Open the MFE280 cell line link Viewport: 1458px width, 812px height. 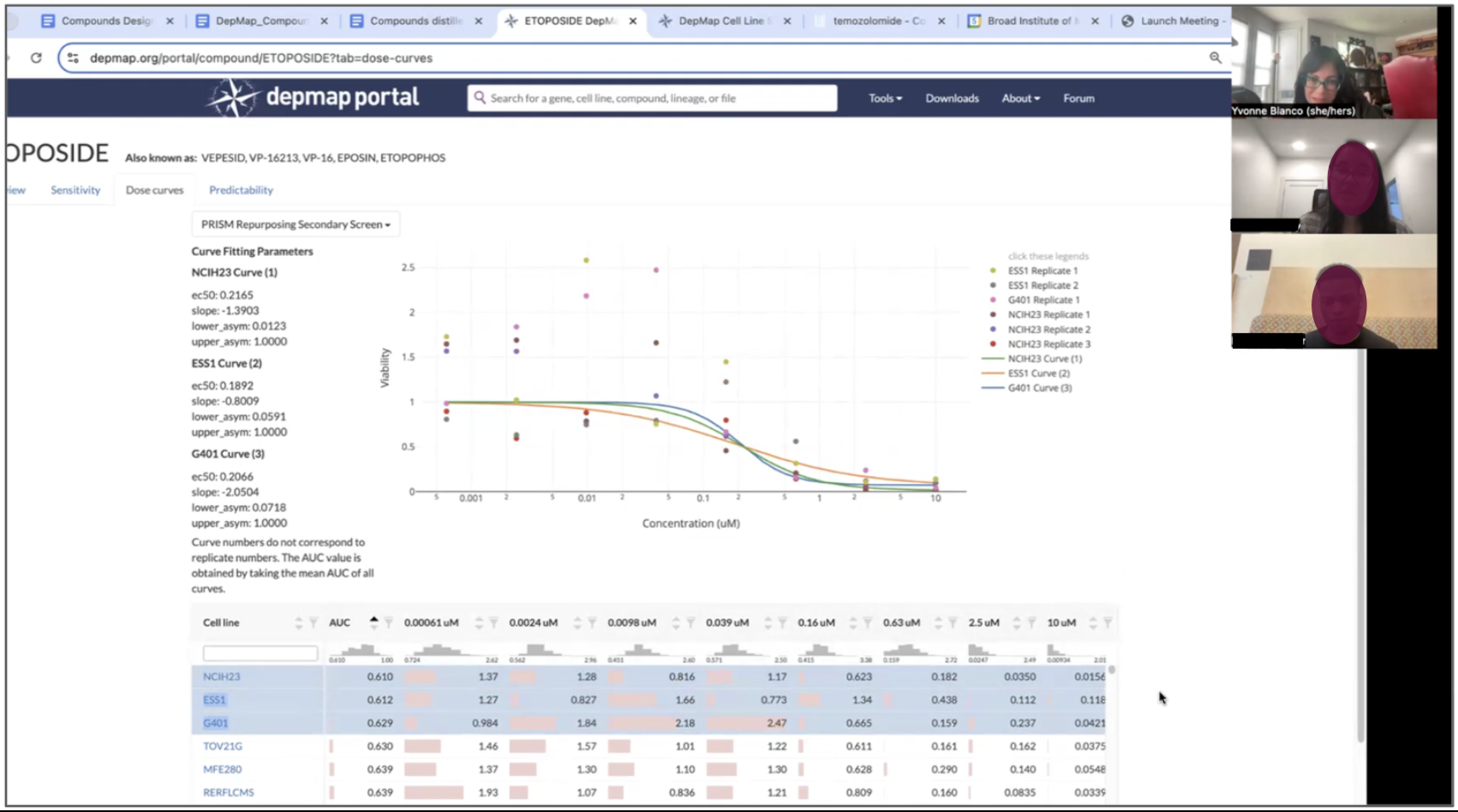coord(222,769)
